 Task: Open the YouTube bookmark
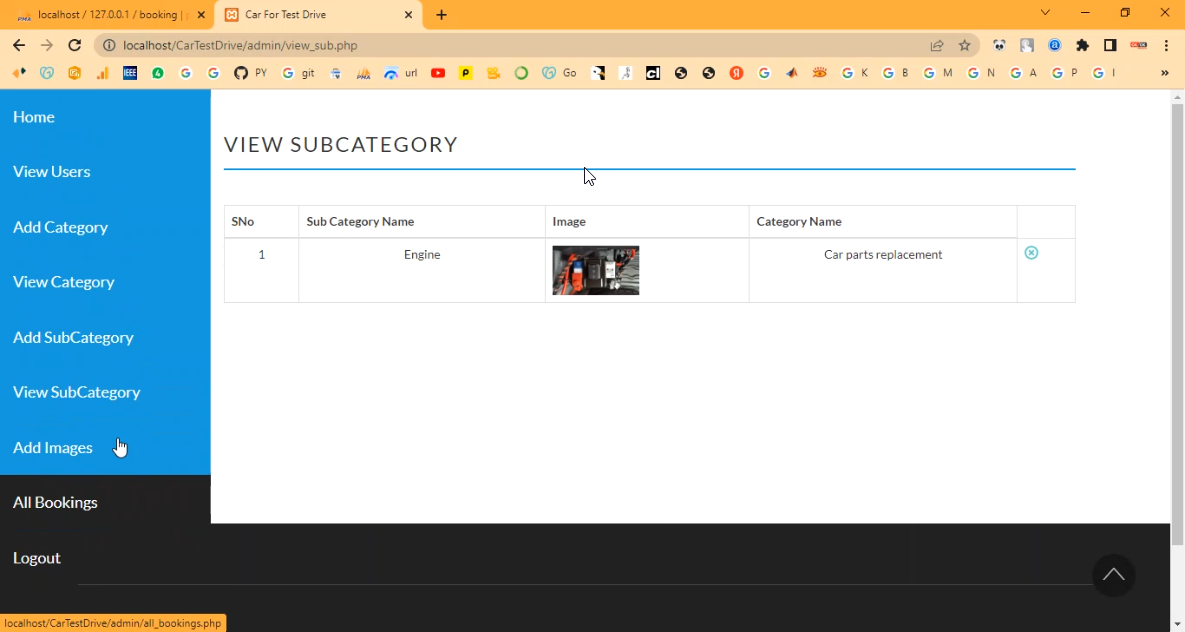point(438,73)
